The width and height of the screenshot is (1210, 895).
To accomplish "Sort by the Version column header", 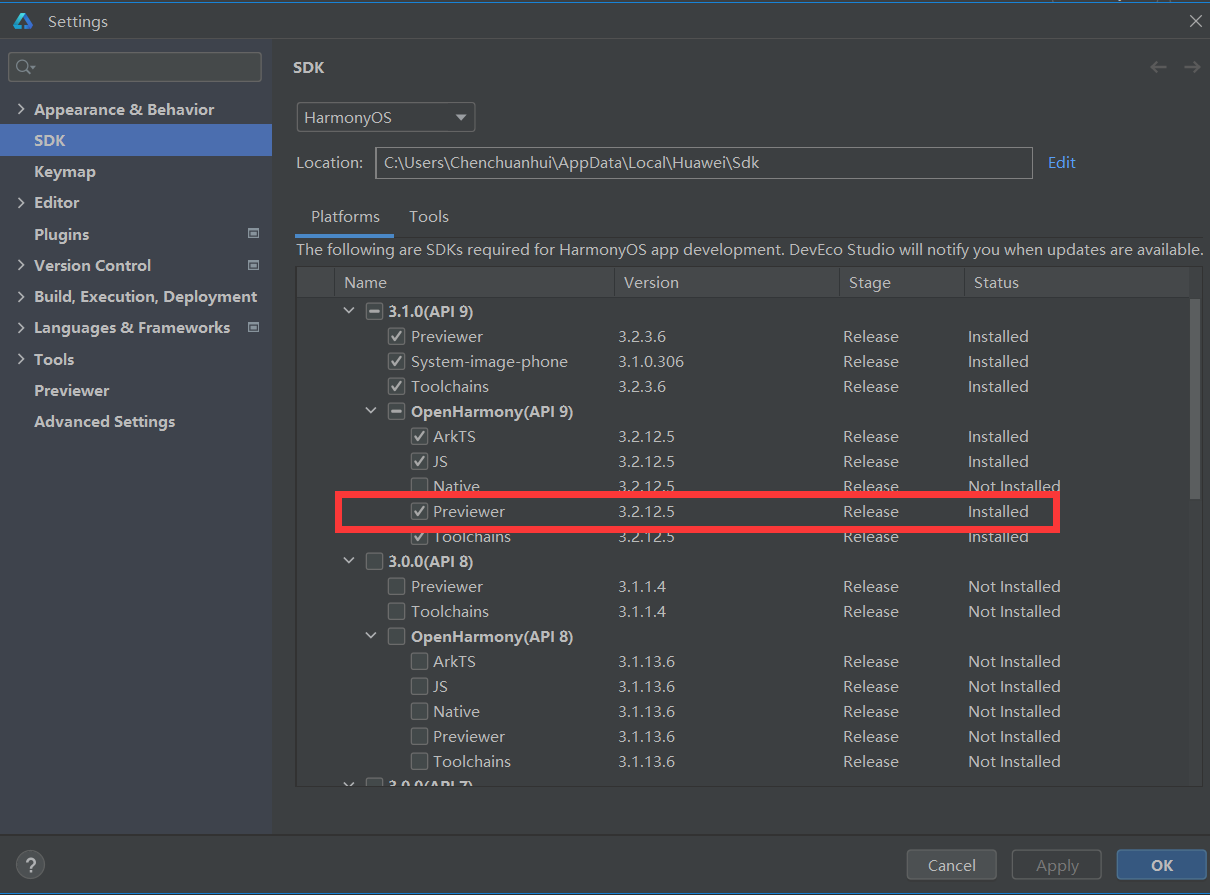I will 727,283.
